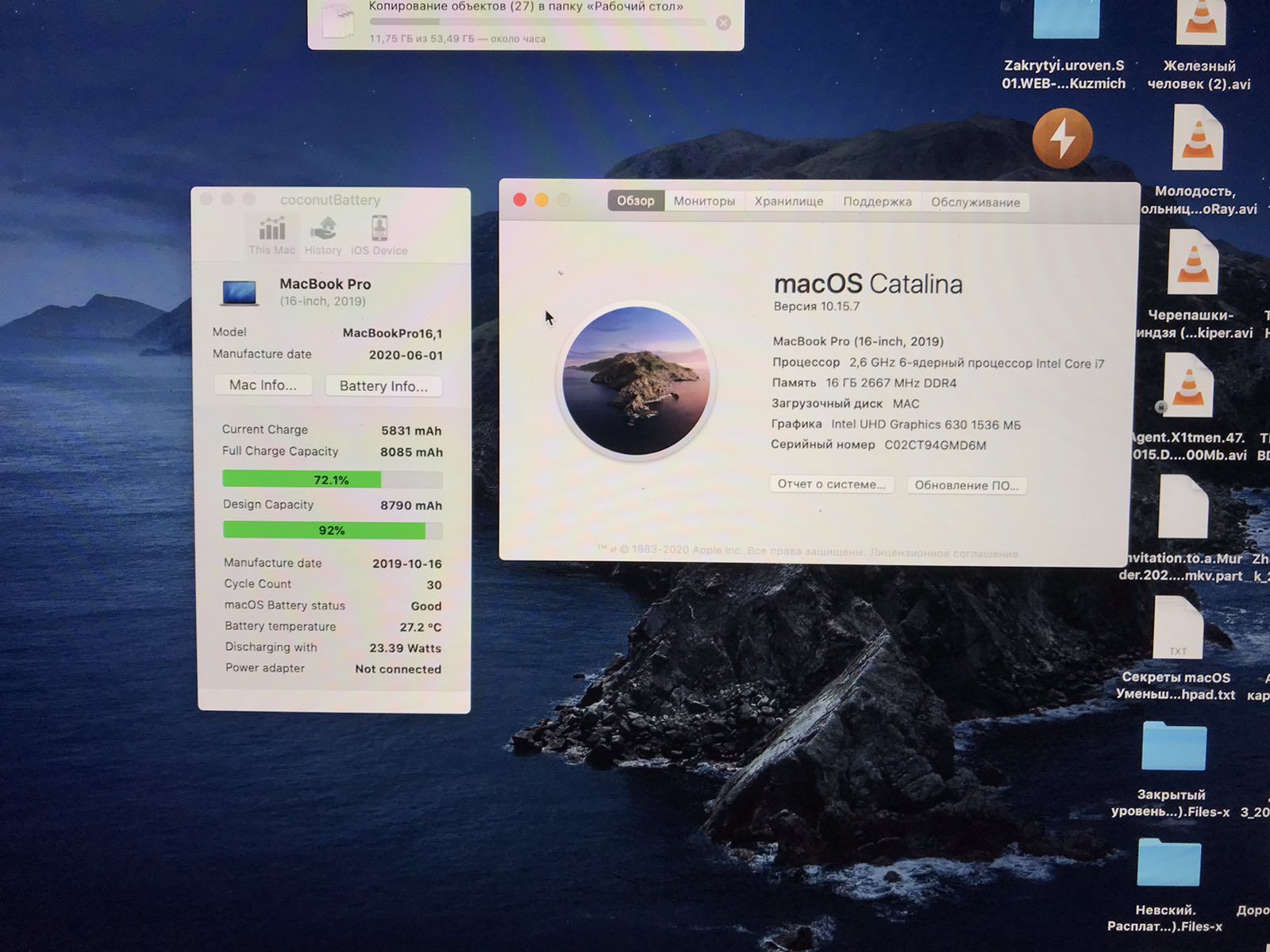Click Обновление ПО… button
This screenshot has width=1270, height=952.
(967, 485)
